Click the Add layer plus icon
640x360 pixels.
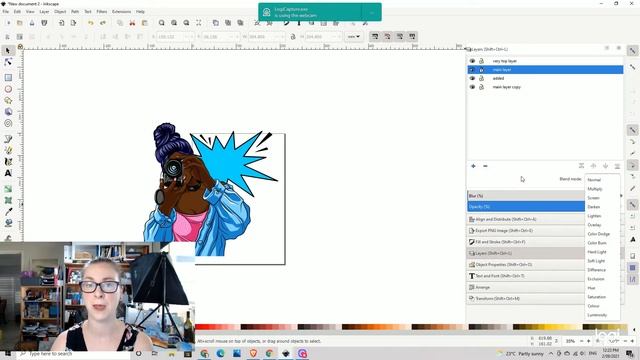click(473, 166)
